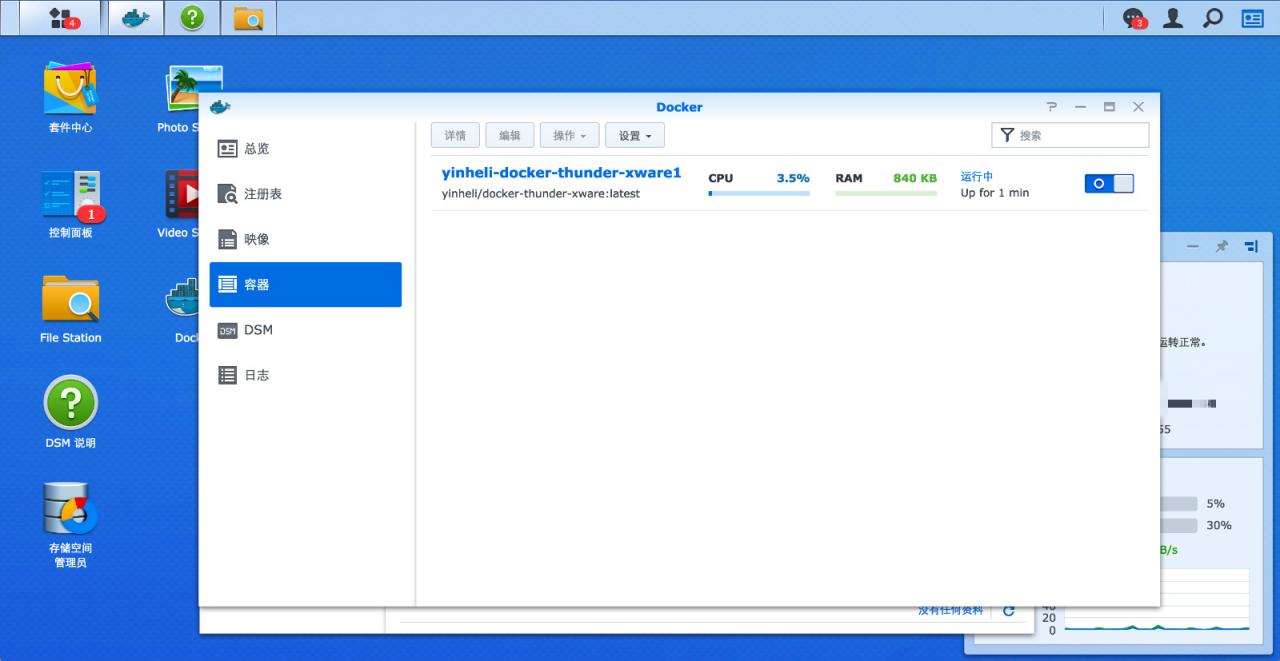1280x661 pixels.
Task: Click the Docker whale taskbar icon
Action: pos(136,18)
